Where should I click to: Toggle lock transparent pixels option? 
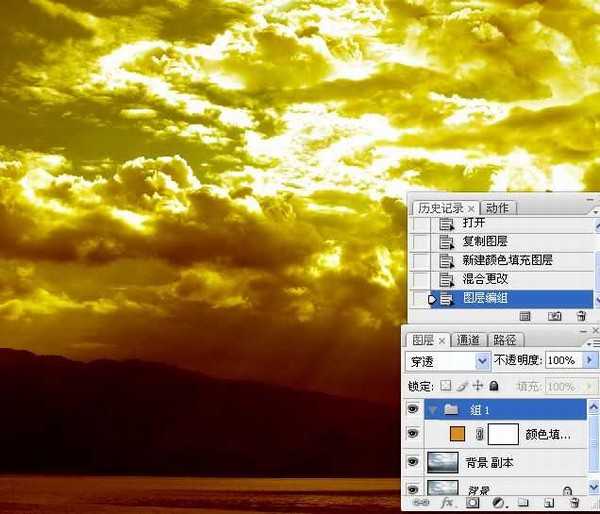tap(446, 386)
